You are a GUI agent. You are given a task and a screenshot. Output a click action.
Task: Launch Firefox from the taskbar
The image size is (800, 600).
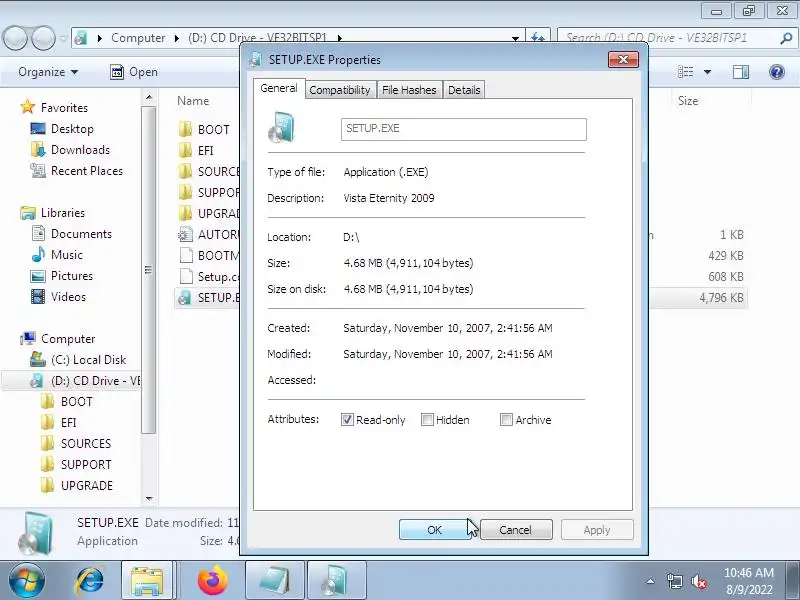click(x=212, y=581)
